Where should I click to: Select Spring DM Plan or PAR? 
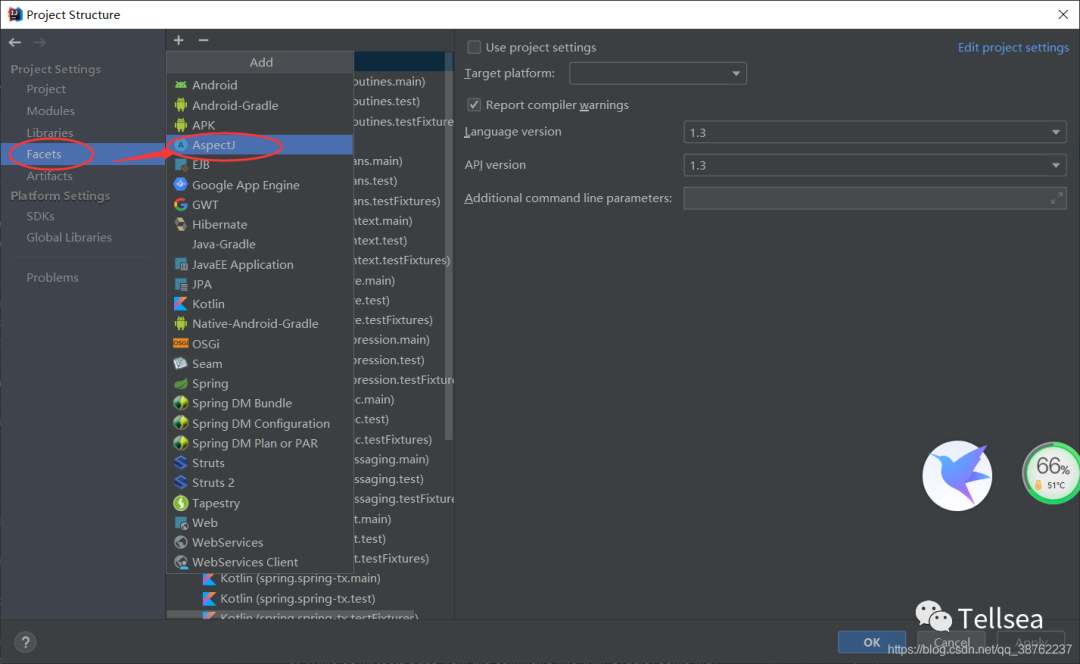[260, 444]
